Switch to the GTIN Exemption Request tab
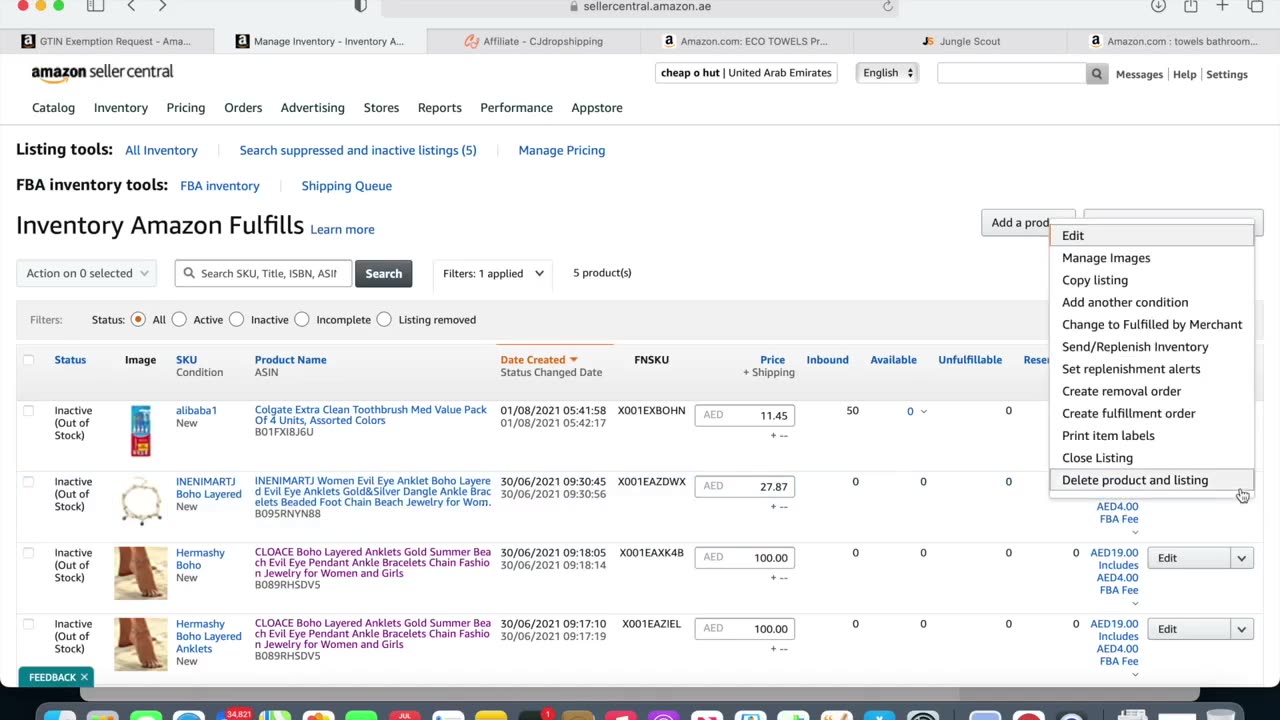This screenshot has width=1280, height=720. tap(105, 41)
